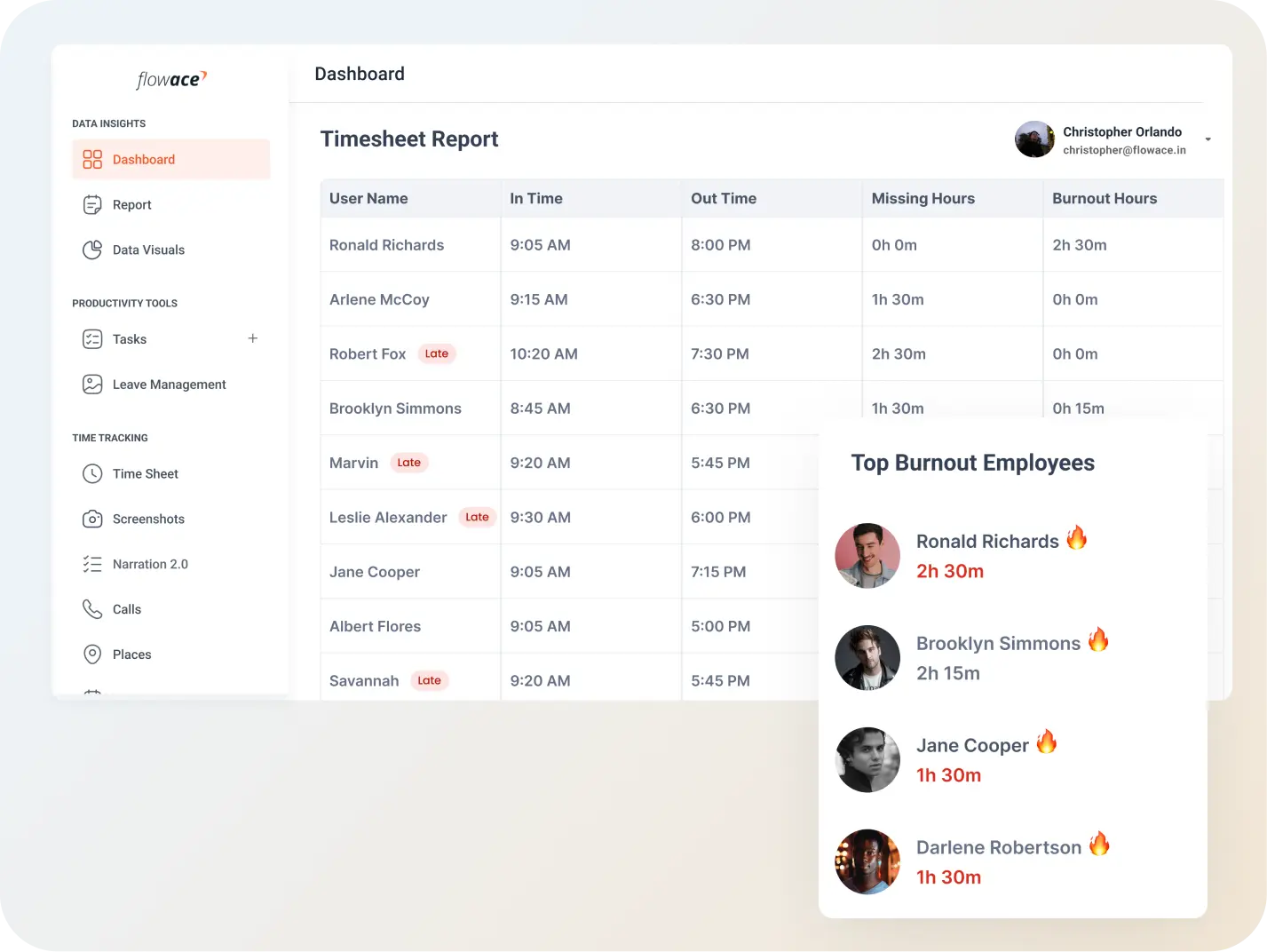Switch to the Leave Management section
This screenshot has width=1267, height=952.
pos(169,384)
